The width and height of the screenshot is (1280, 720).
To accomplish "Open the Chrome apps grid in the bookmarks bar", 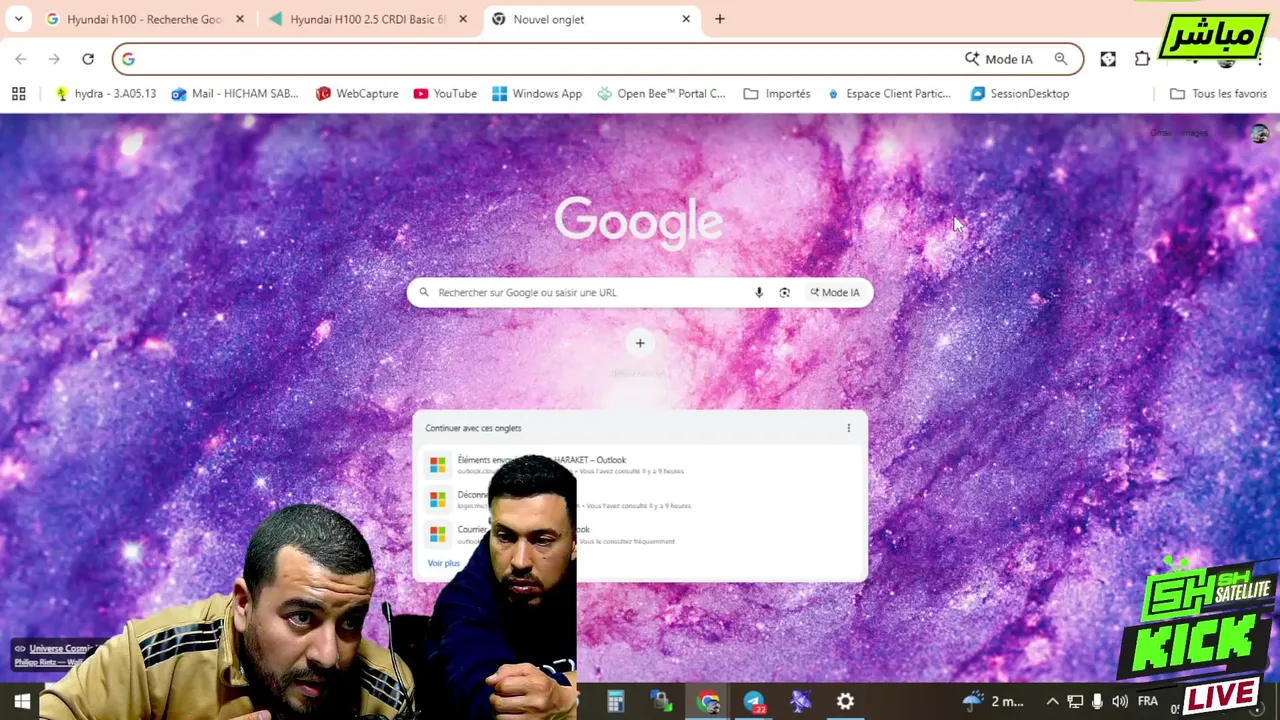I will click(18, 94).
